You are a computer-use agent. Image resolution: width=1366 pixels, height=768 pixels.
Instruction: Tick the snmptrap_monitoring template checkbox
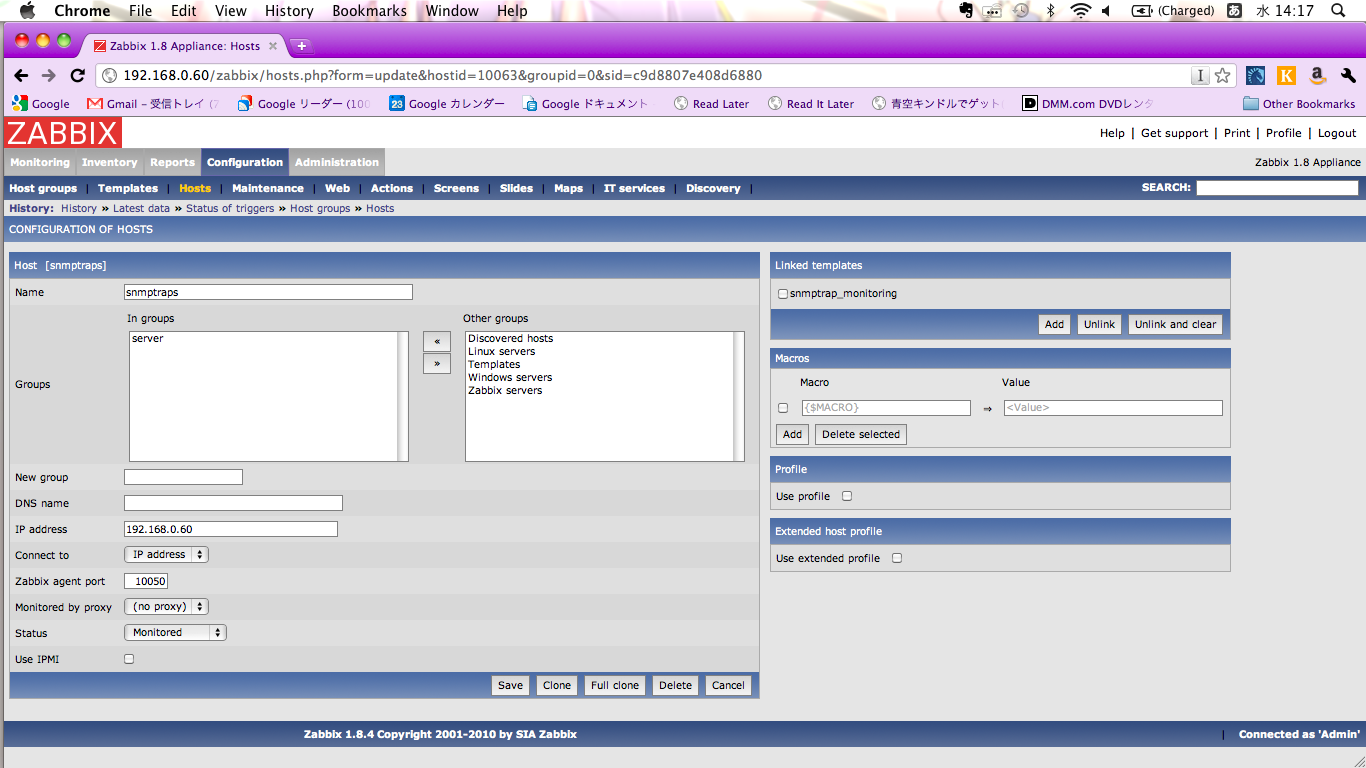(783, 294)
